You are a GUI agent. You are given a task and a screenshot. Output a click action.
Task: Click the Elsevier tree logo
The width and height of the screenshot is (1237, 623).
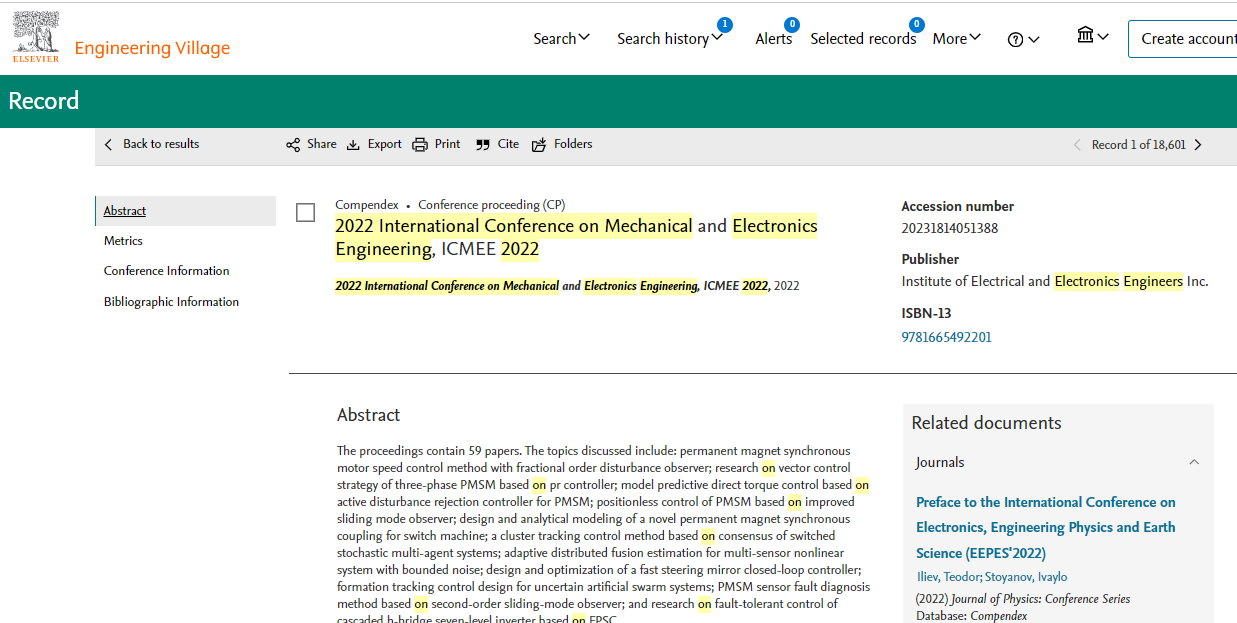[36, 37]
